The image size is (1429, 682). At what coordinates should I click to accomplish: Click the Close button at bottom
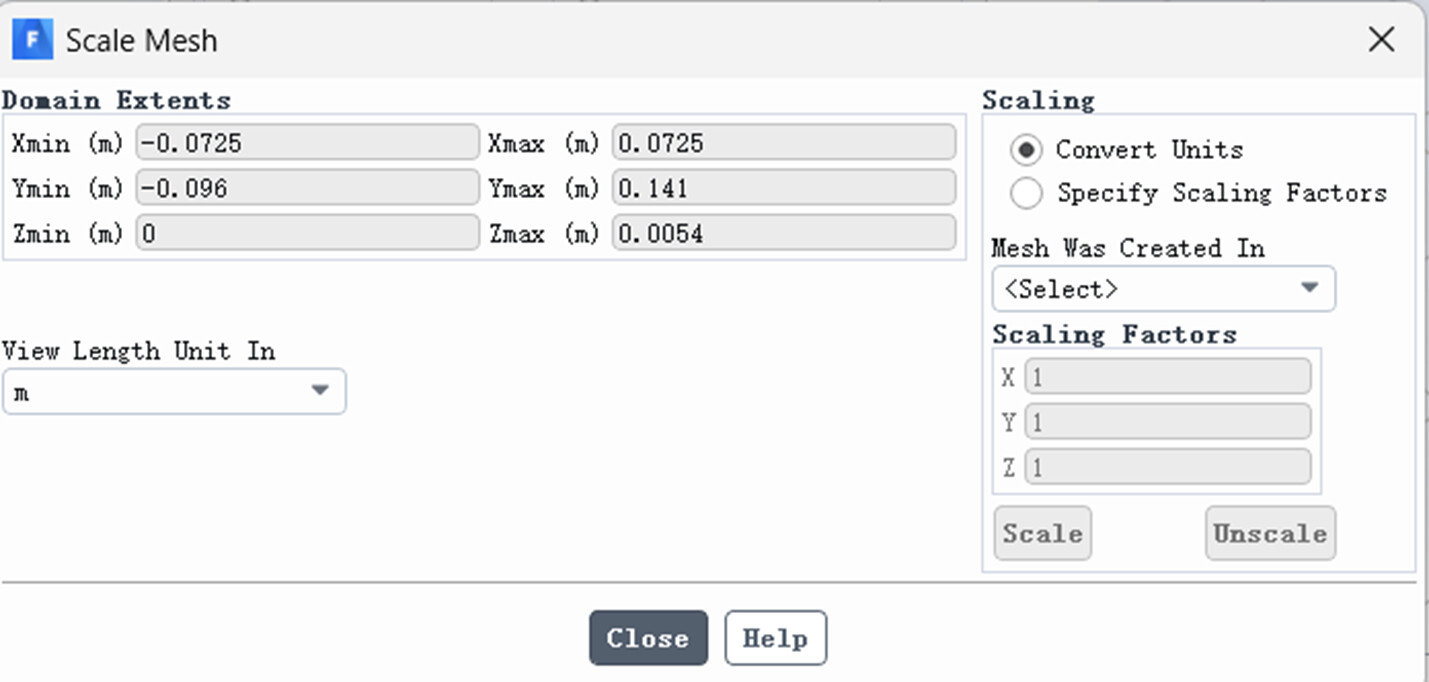click(x=648, y=638)
